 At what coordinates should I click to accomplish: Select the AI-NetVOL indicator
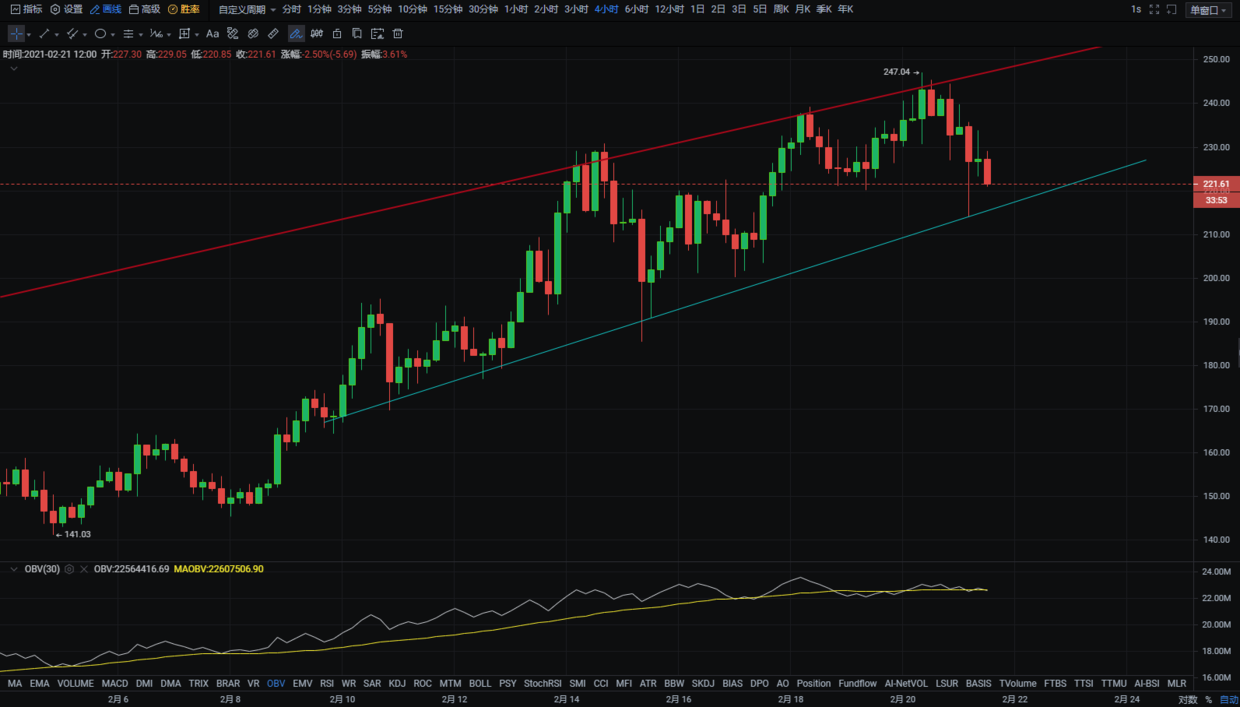906,684
